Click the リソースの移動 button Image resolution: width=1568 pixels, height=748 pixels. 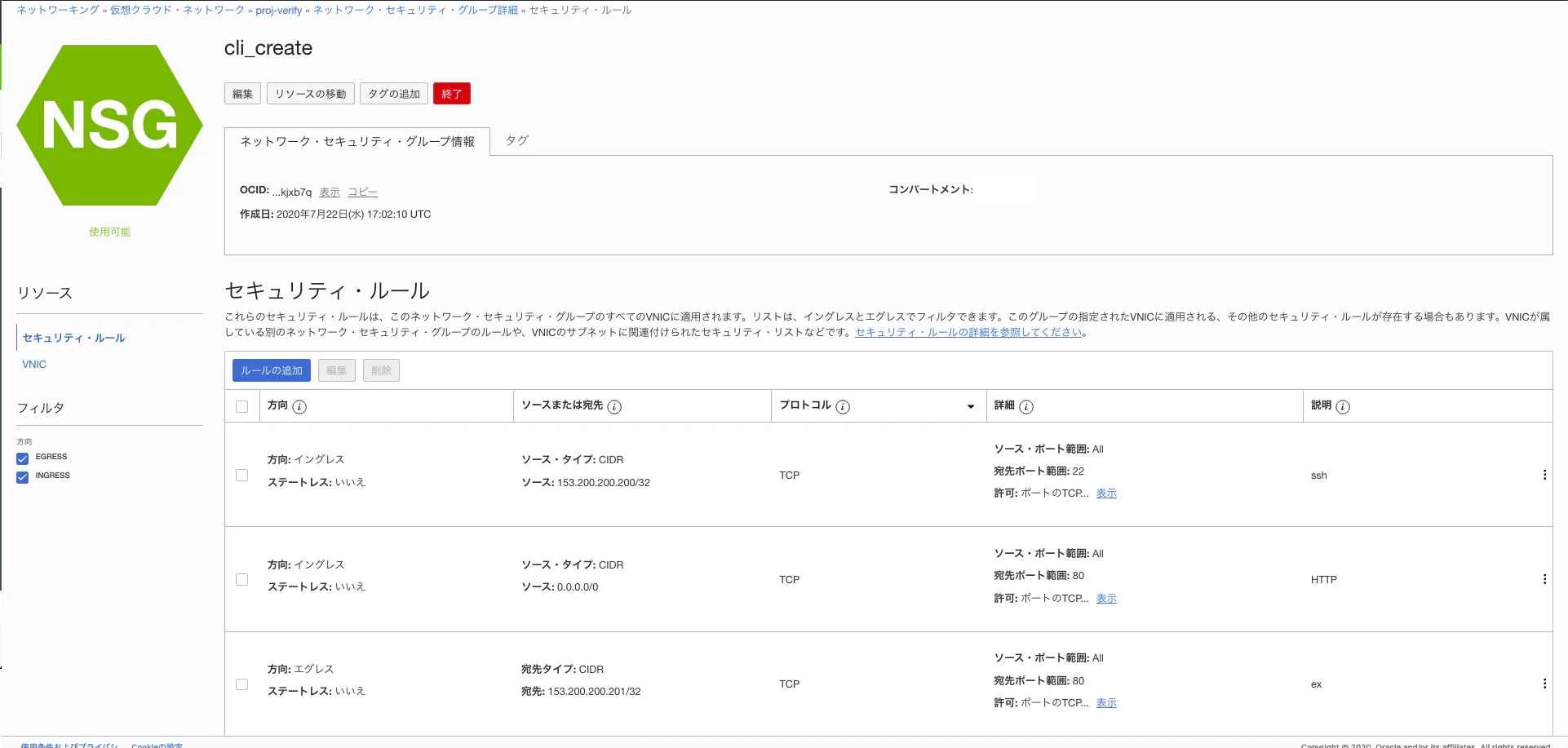coord(310,94)
